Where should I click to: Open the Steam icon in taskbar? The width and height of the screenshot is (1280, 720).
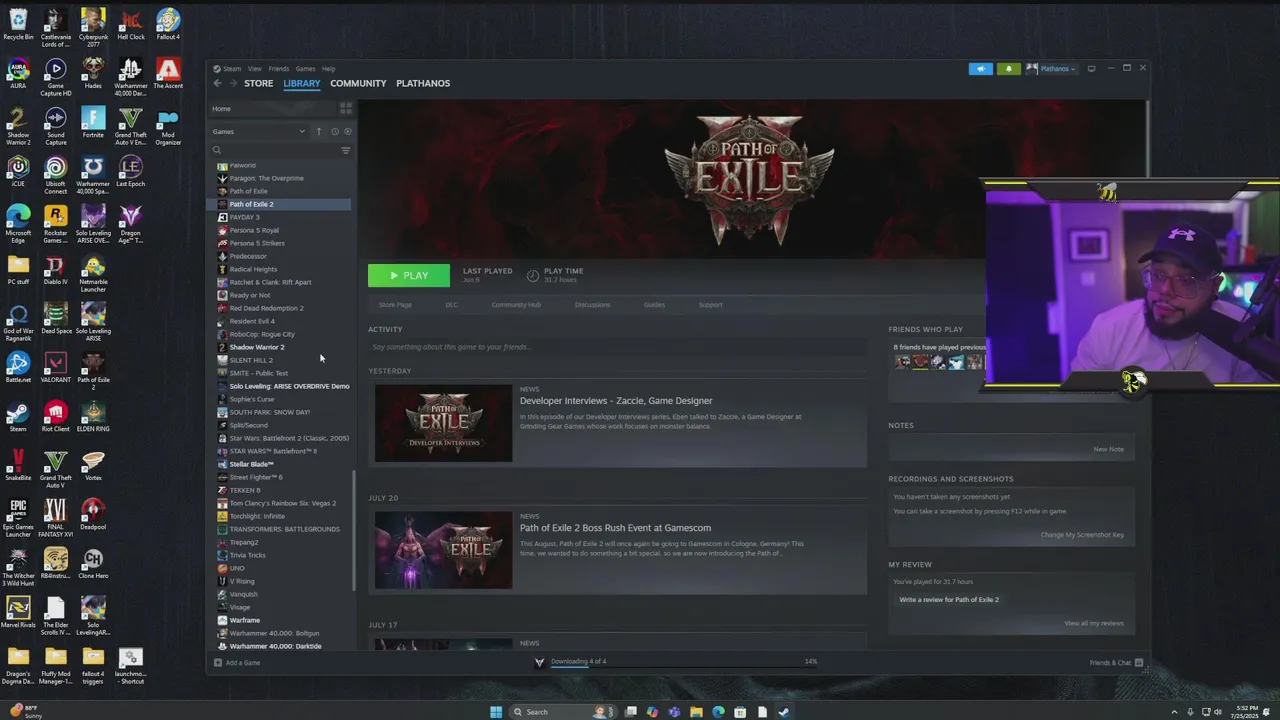[x=783, y=712]
